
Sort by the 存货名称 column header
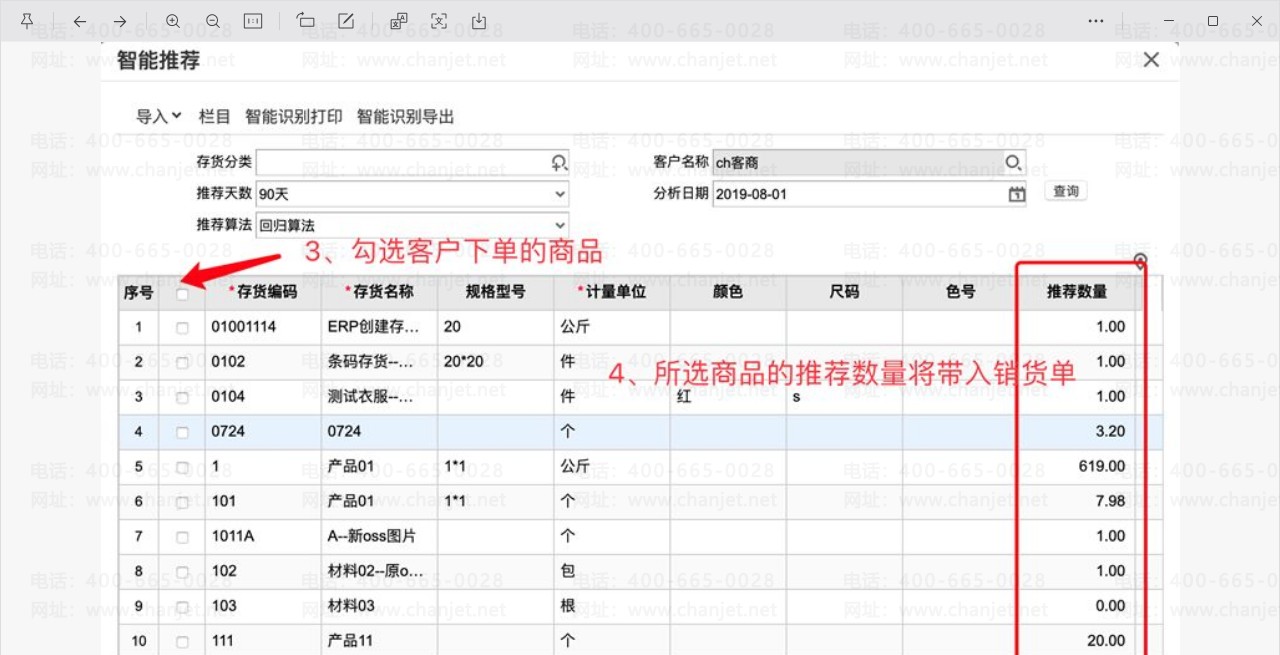click(380, 293)
